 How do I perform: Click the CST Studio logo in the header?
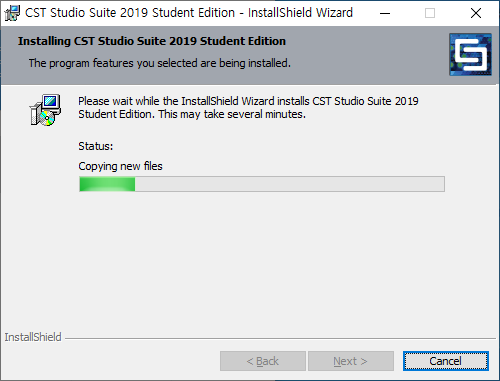coord(470,54)
